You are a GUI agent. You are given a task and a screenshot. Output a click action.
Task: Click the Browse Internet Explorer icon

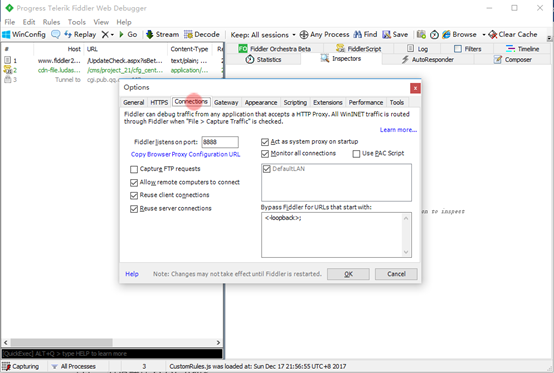point(447,35)
